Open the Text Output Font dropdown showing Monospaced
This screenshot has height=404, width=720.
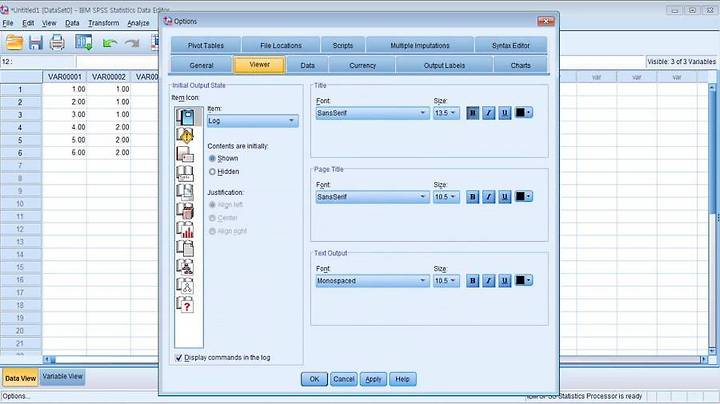click(372, 281)
